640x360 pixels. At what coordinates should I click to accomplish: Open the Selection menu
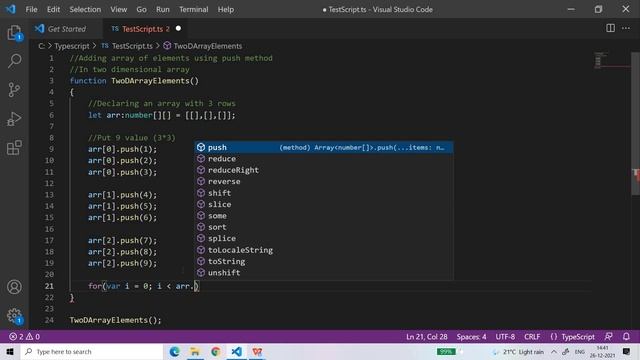pos(85,9)
